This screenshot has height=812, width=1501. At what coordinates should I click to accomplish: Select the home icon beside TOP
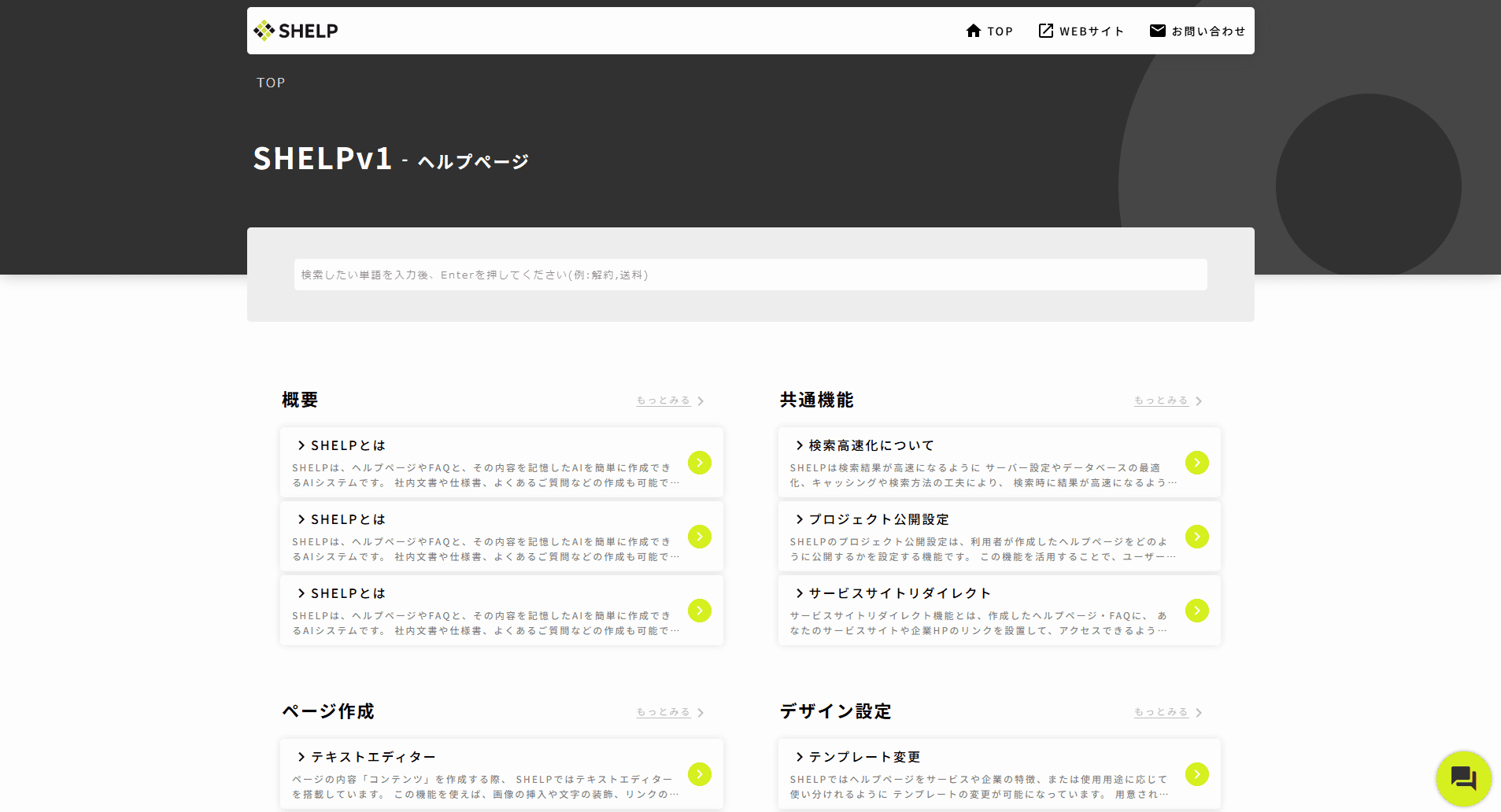[x=974, y=30]
